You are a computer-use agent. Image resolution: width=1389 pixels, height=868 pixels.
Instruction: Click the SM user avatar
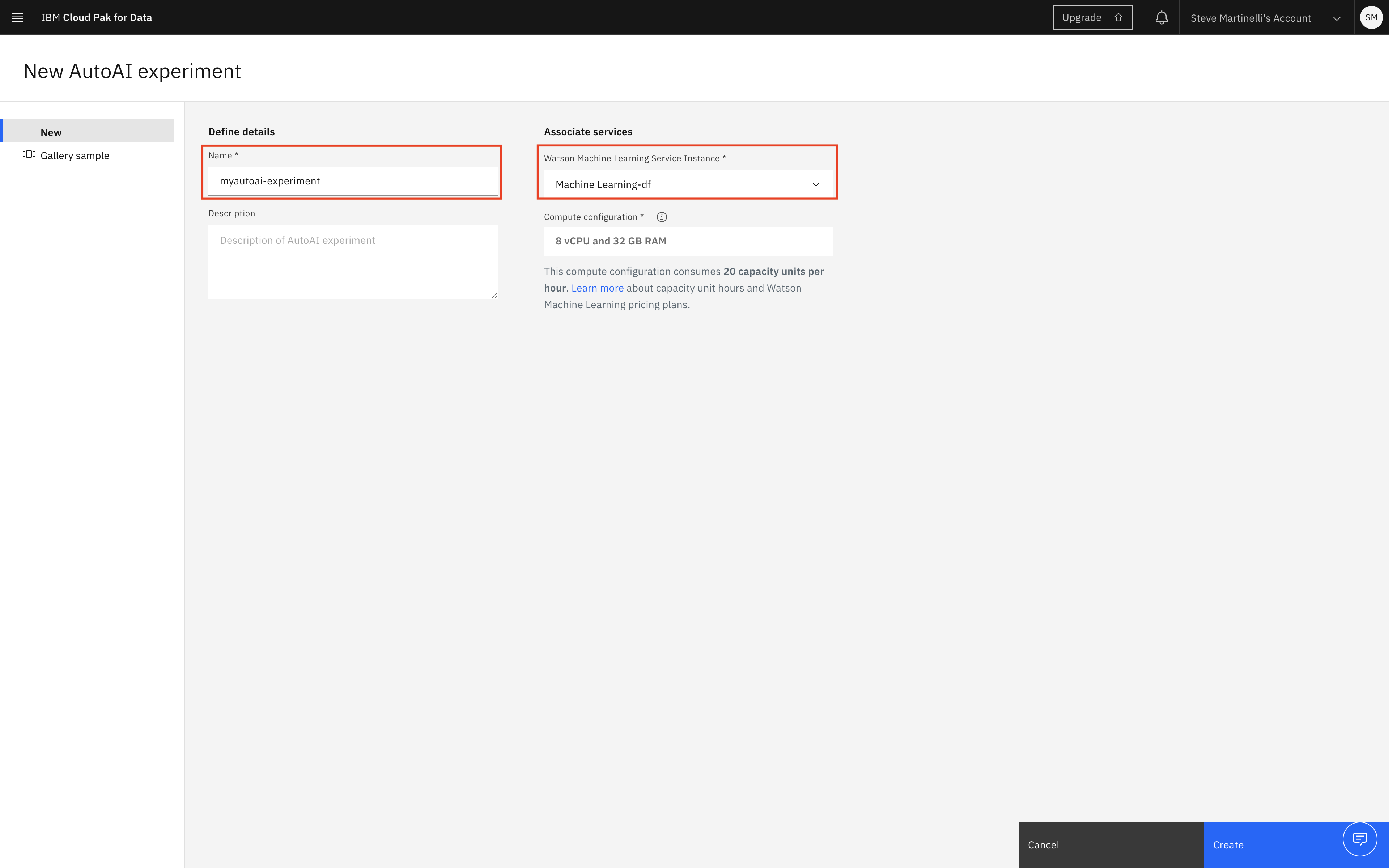click(1371, 17)
